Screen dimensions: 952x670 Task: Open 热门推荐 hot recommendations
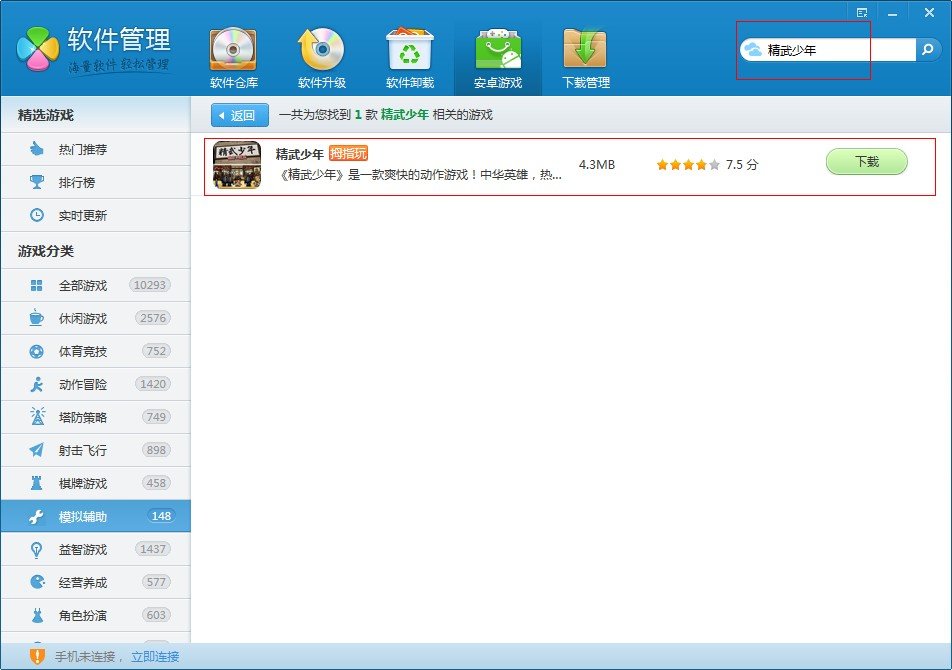(x=83, y=149)
